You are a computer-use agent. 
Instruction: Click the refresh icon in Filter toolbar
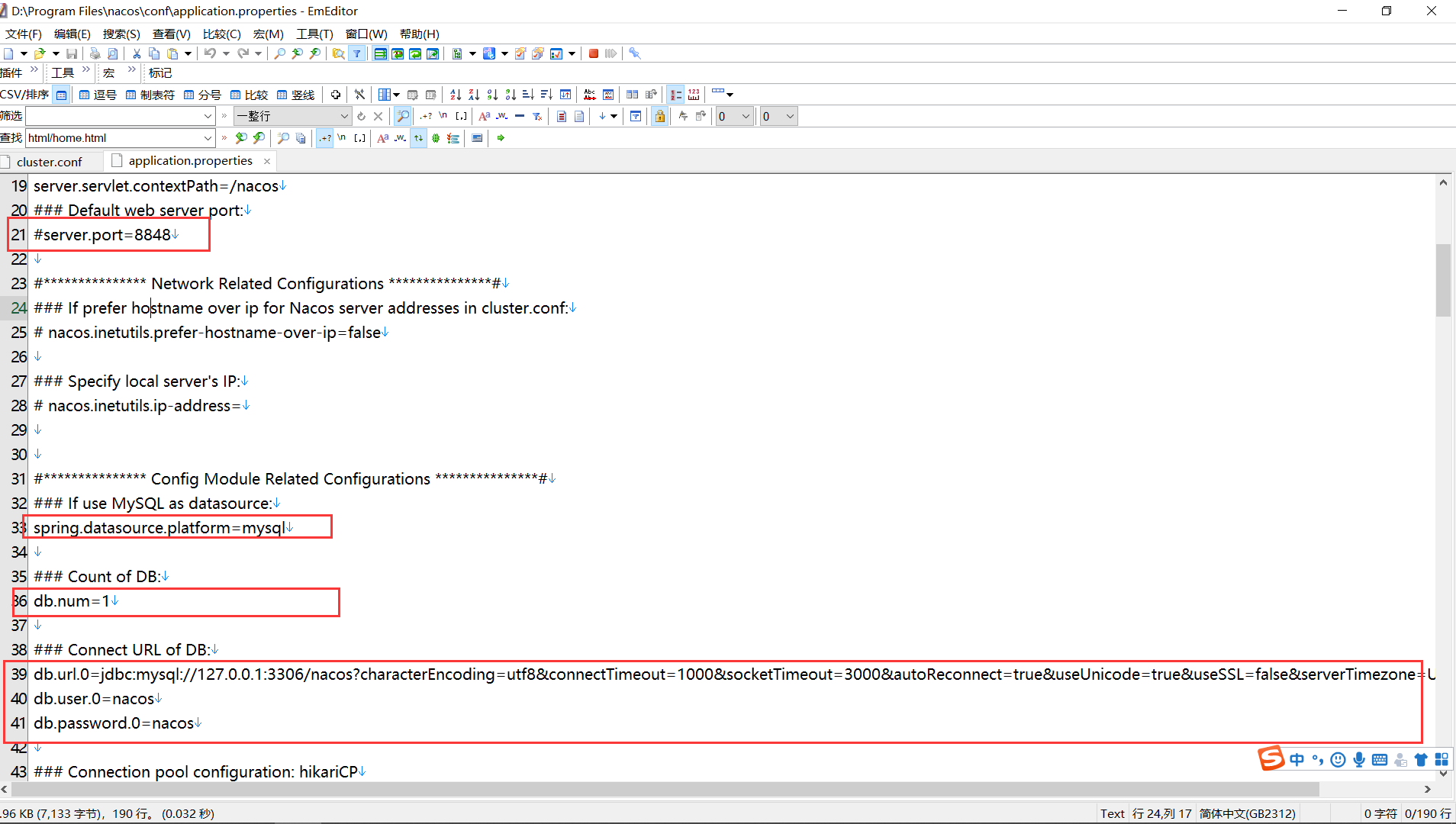tap(361, 116)
